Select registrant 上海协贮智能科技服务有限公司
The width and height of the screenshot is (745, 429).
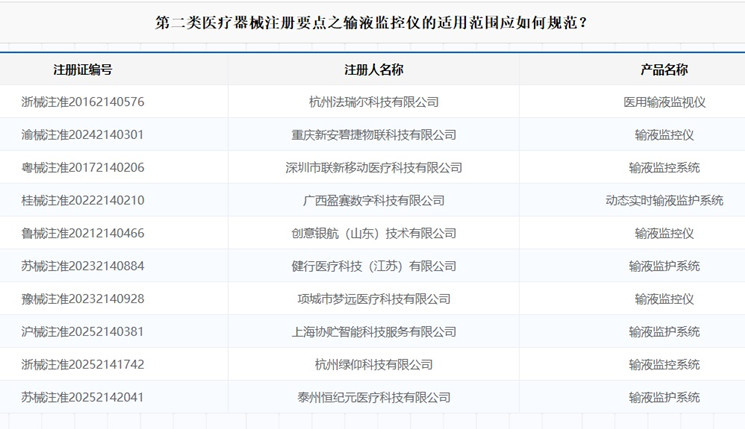pos(373,332)
